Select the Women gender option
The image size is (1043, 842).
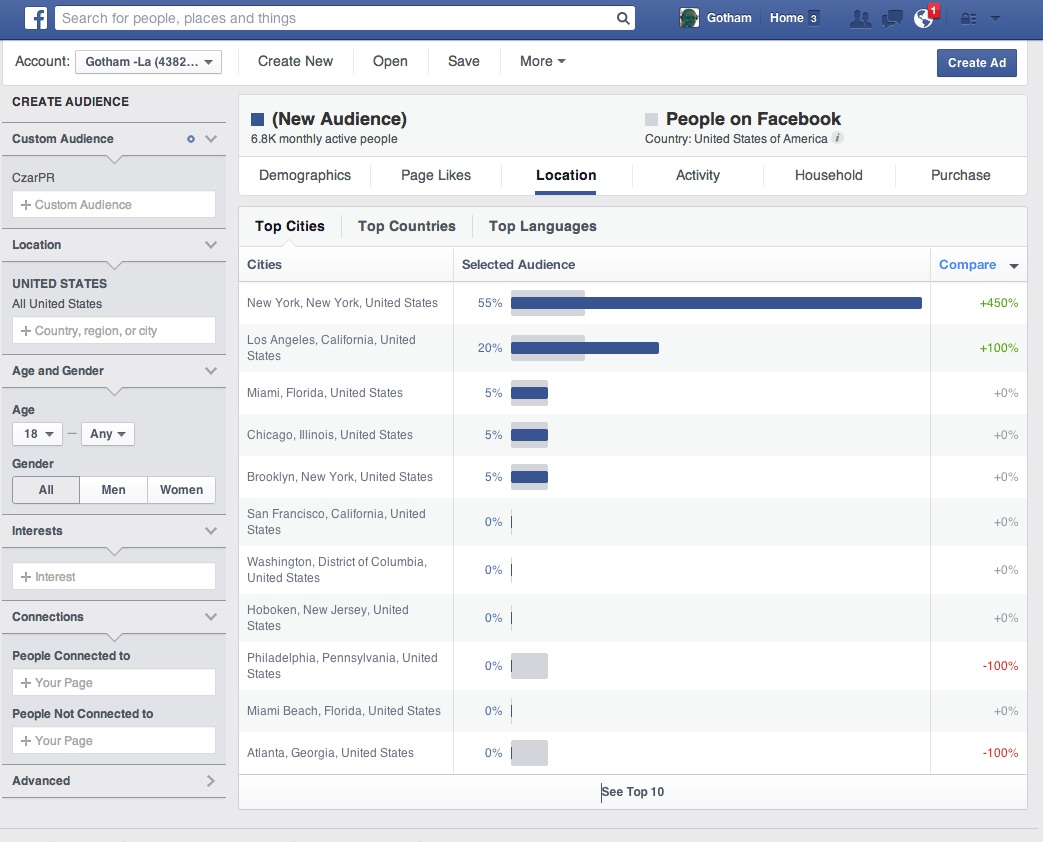[x=181, y=490]
